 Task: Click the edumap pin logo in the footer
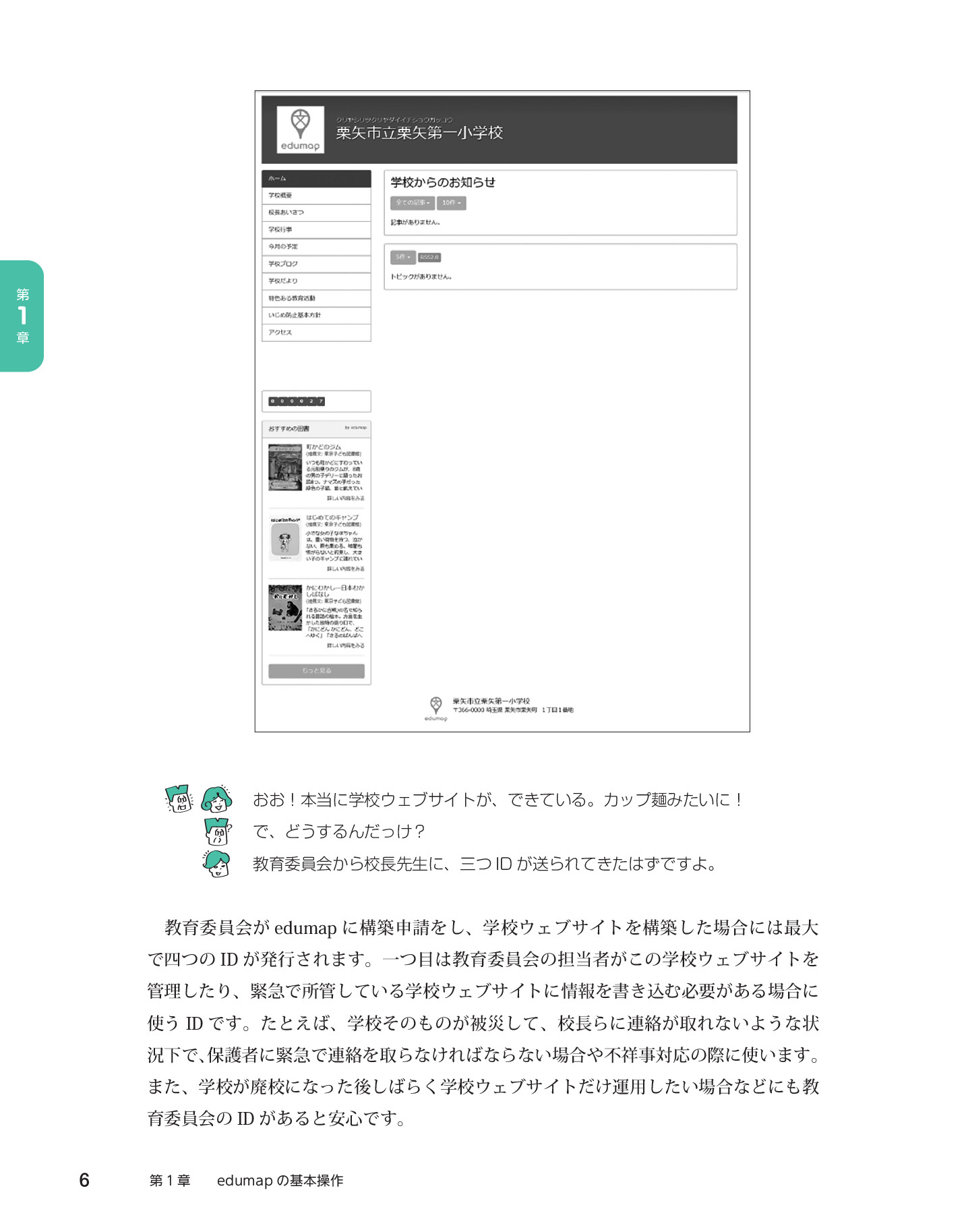tap(436, 709)
